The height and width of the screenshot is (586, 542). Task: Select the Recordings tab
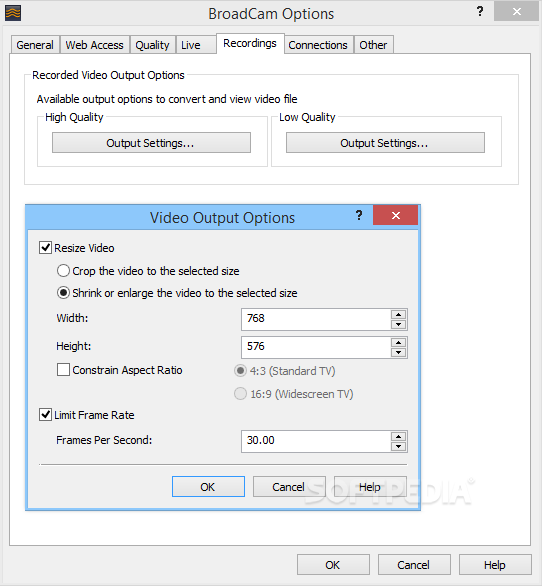(x=250, y=43)
